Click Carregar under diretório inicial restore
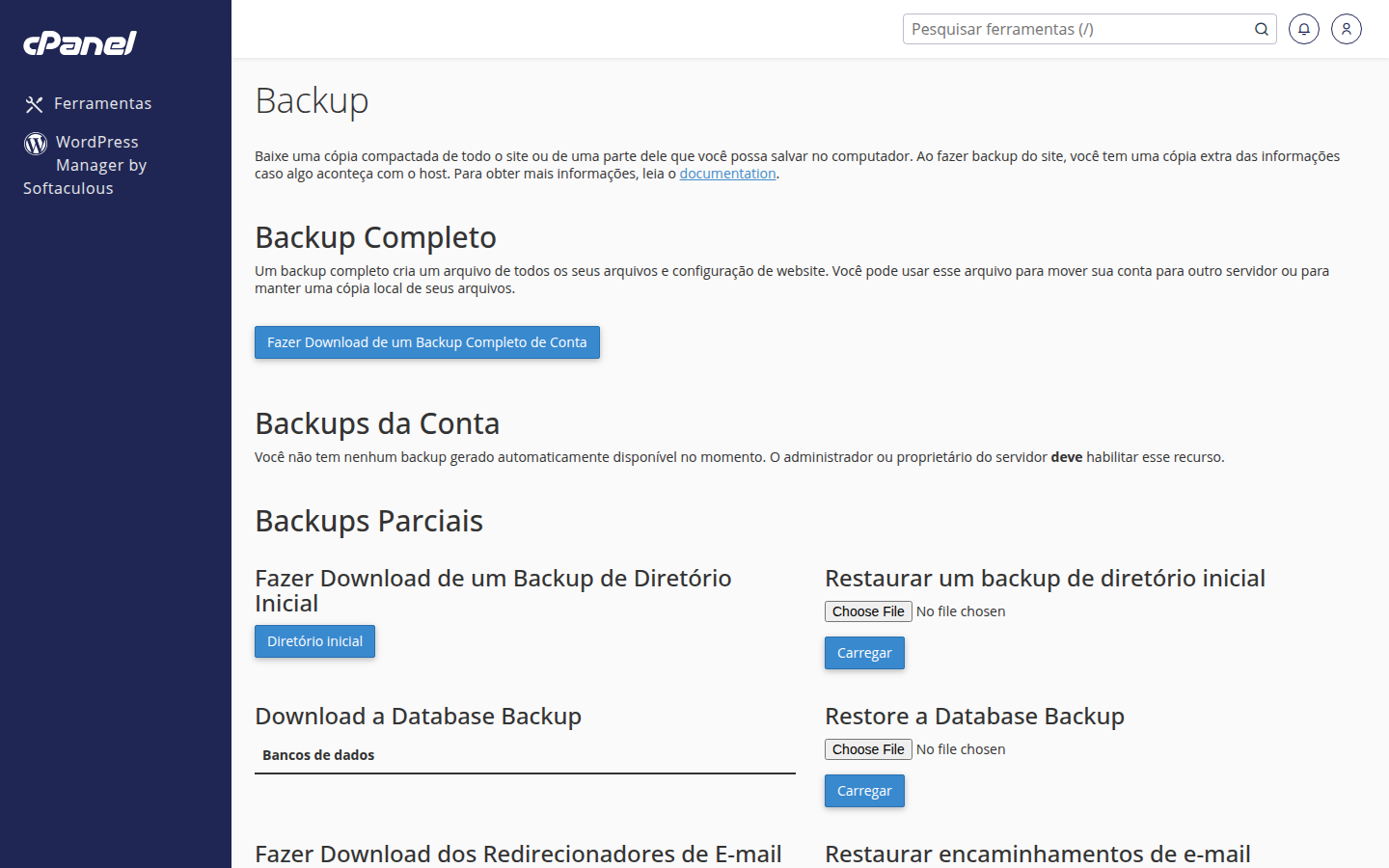 click(x=864, y=653)
